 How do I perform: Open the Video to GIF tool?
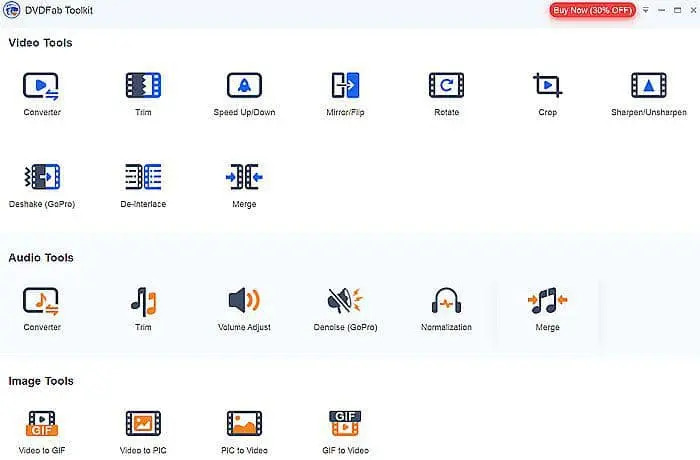pyautogui.click(x=42, y=427)
